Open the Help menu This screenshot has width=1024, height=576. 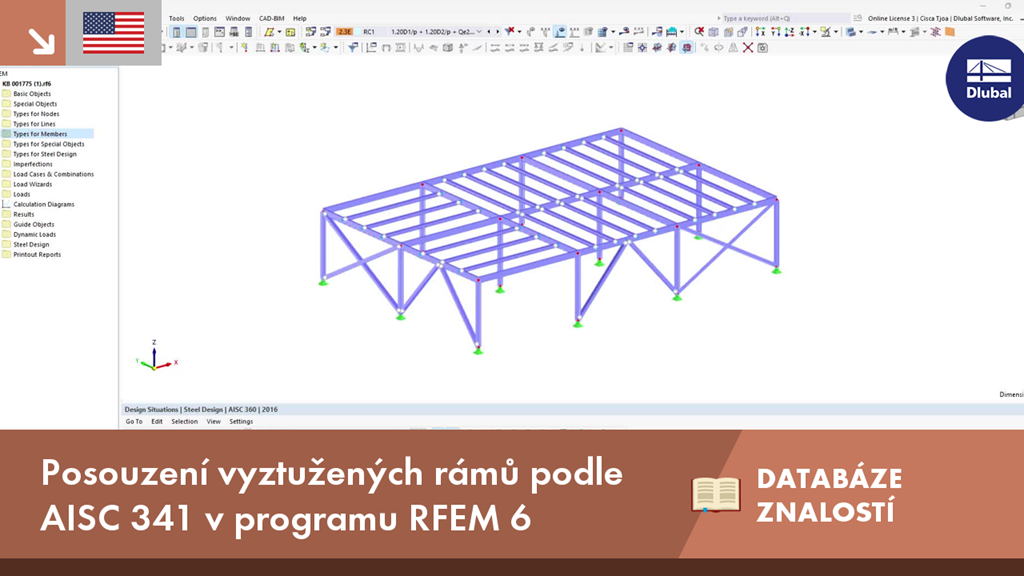coord(300,18)
